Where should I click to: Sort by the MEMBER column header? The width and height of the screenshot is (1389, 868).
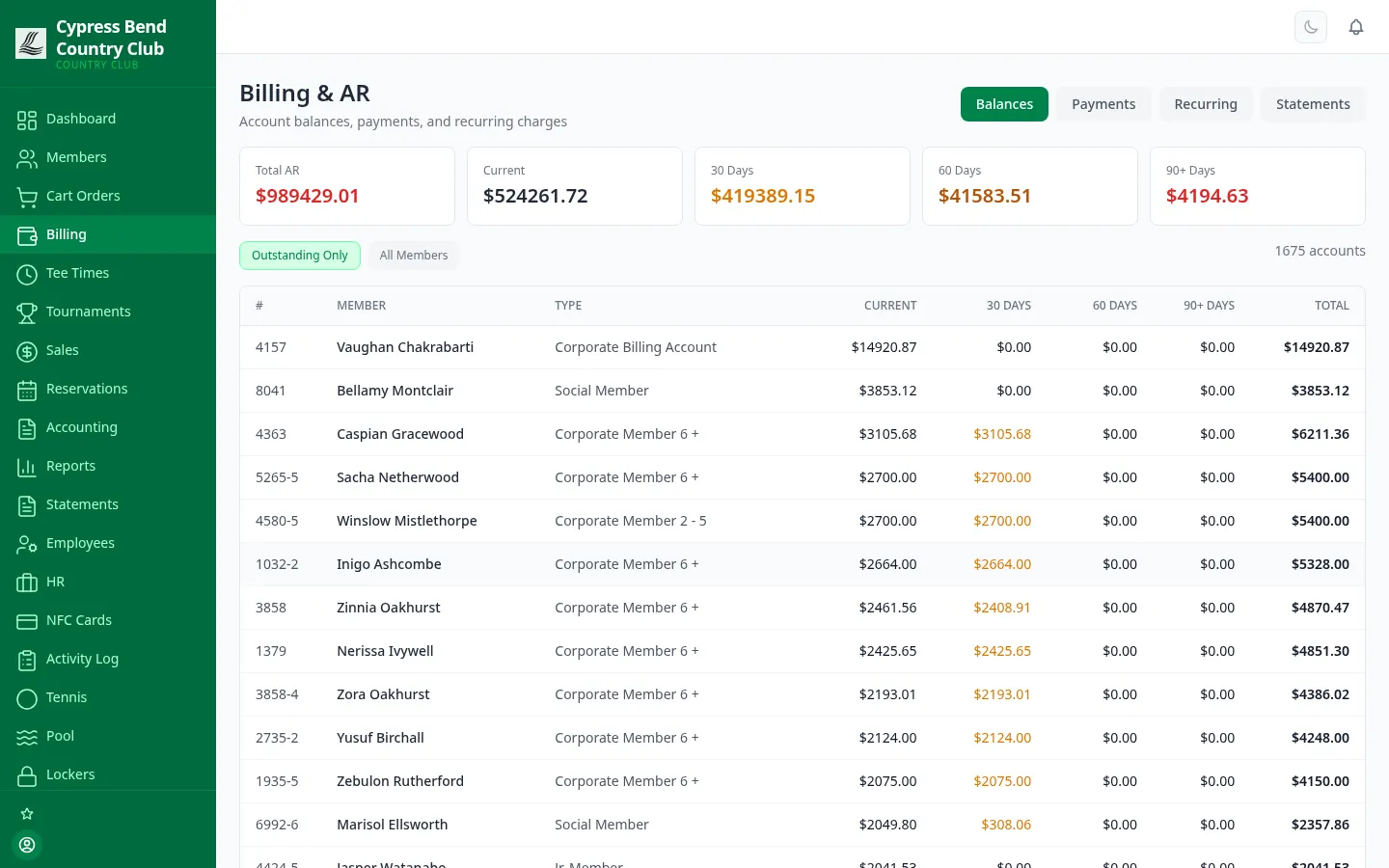tap(362, 306)
